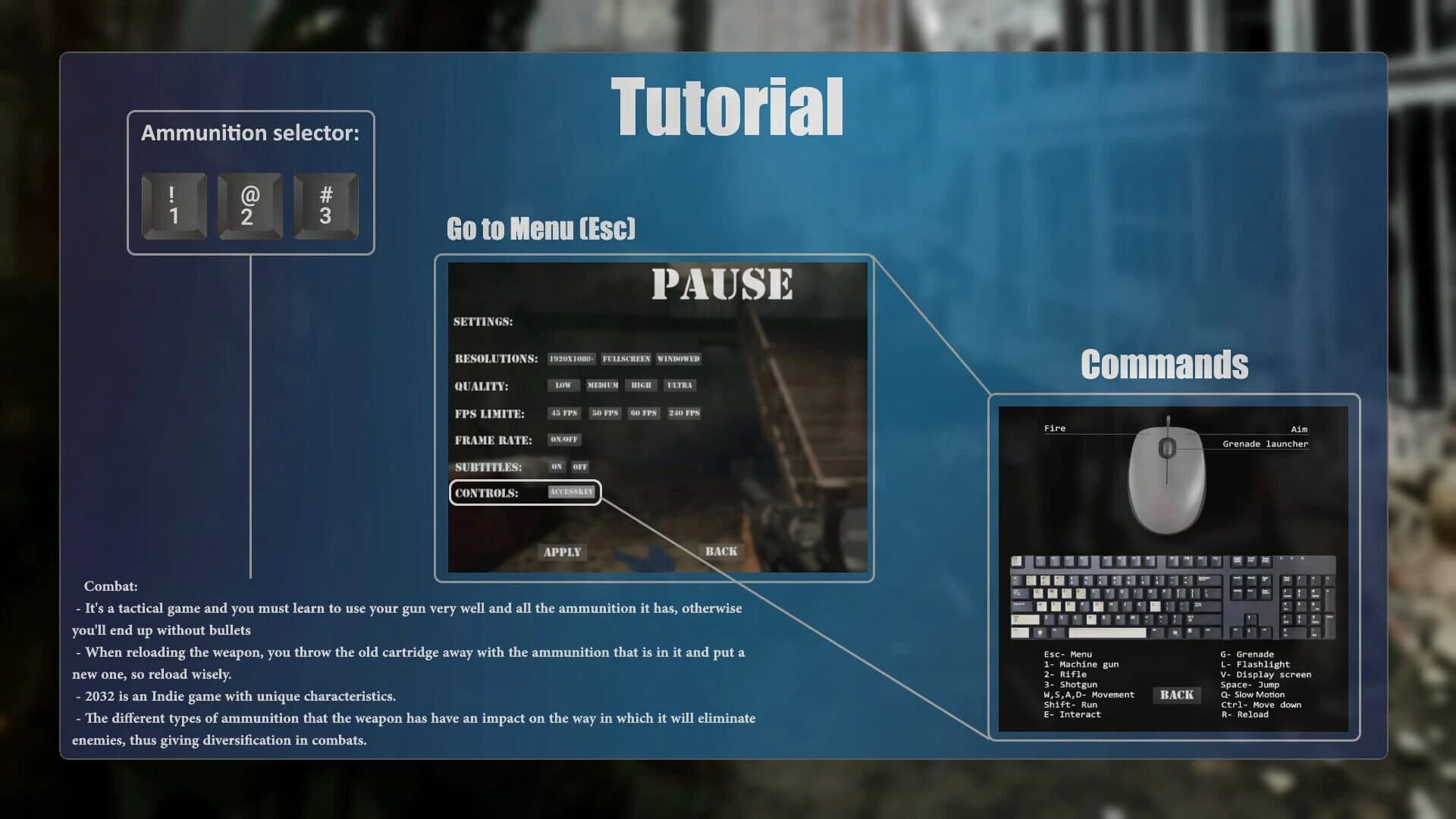
Task: Select ammunition type 2 key
Action: [x=249, y=206]
